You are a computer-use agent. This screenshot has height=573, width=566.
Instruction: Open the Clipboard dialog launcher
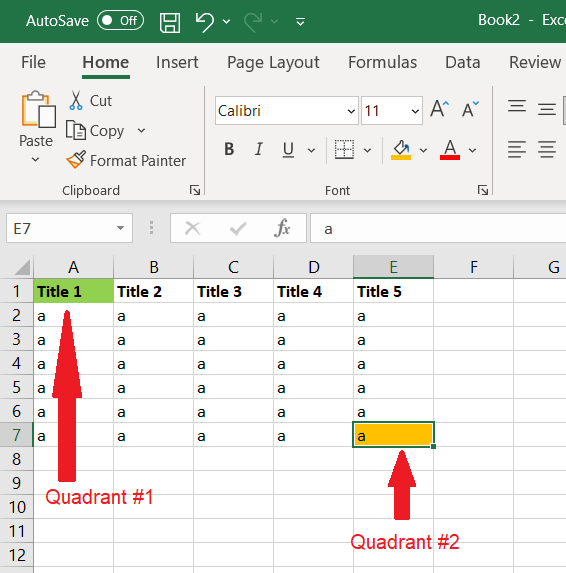195,190
